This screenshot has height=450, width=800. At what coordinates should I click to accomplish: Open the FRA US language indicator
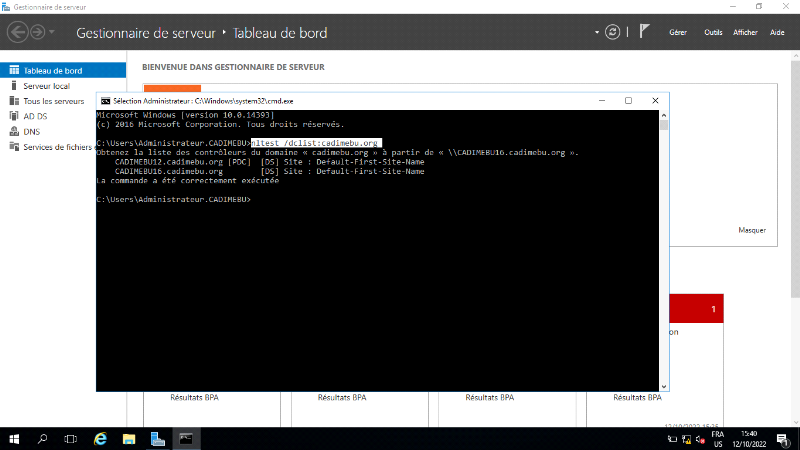[718, 439]
